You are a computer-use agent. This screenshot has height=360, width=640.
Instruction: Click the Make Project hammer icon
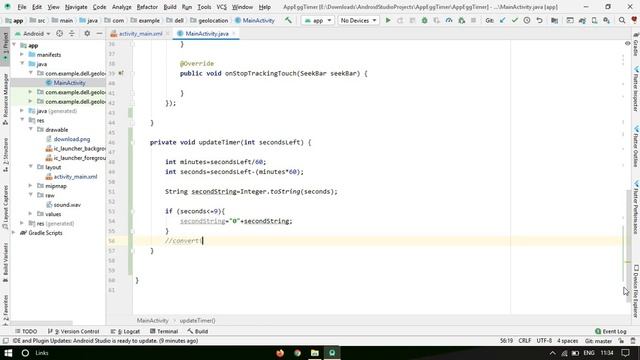(288, 20)
